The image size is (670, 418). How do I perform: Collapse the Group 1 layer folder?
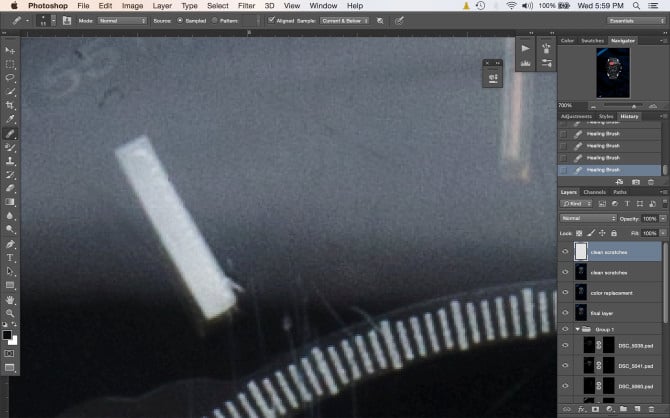[576, 328]
